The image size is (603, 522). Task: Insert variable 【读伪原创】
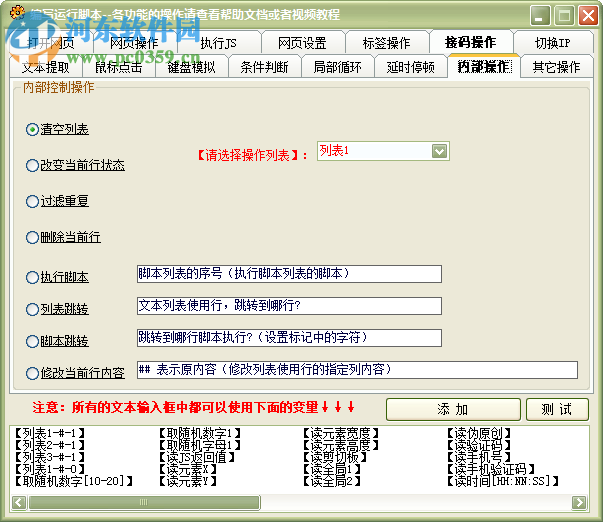click(479, 434)
